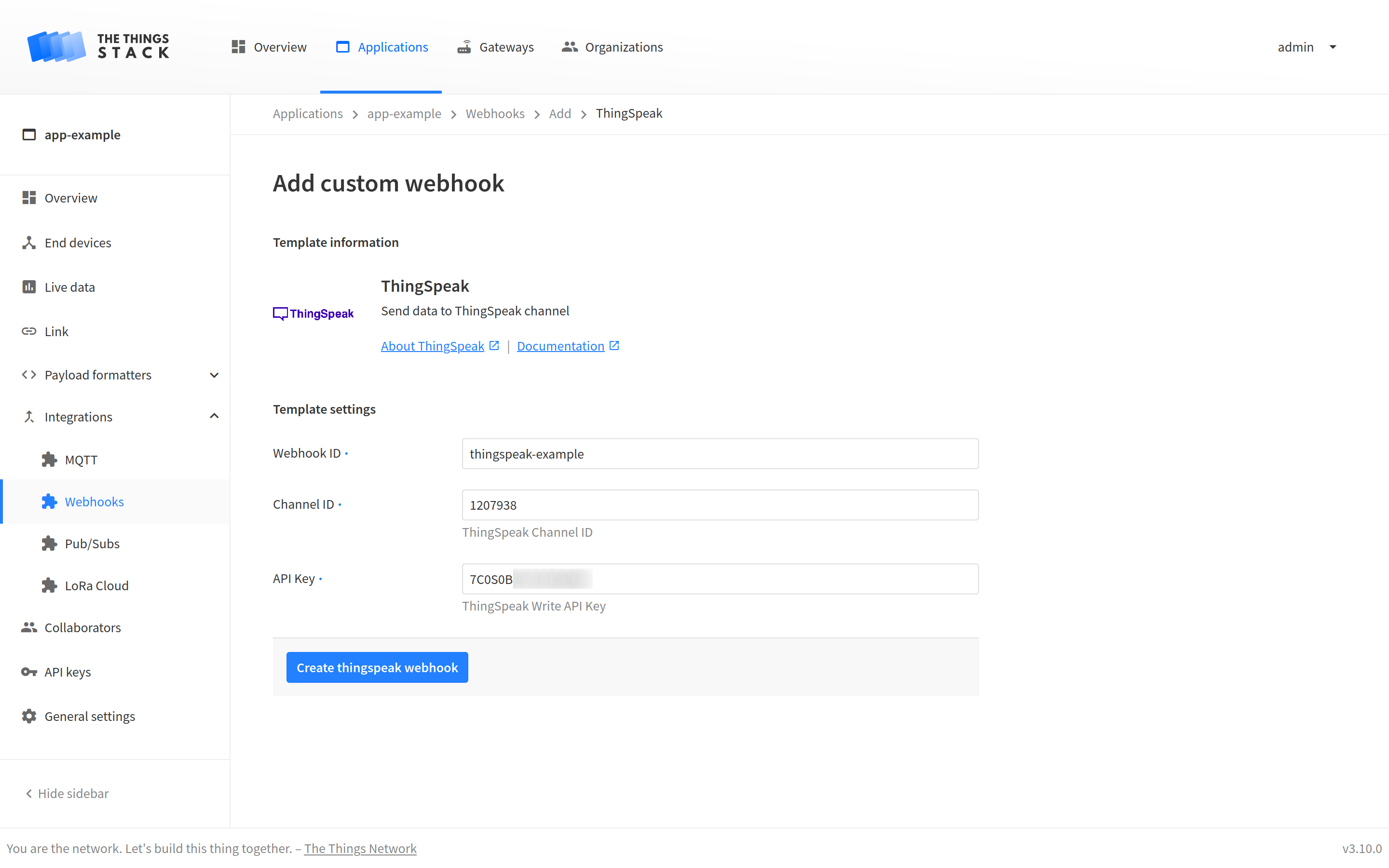1389x868 pixels.
Task: Open the Gateways icon in top navigation
Action: click(465, 46)
